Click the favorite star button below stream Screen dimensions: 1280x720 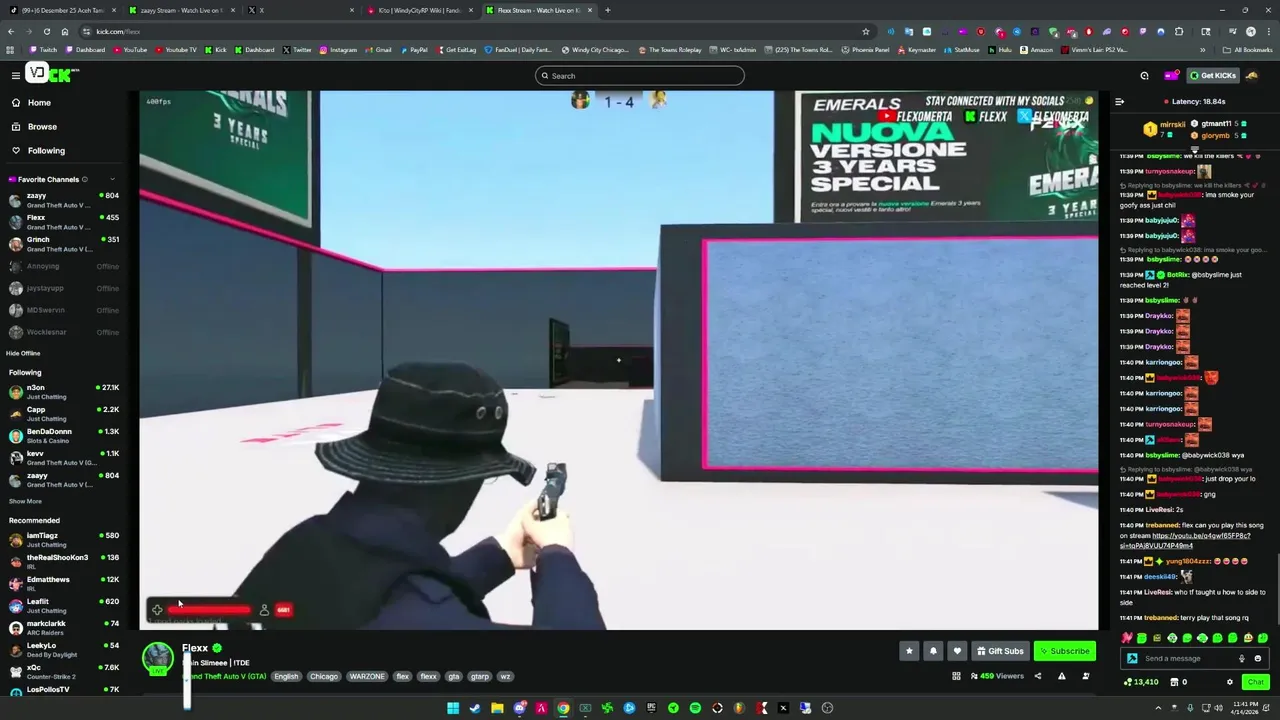click(x=909, y=651)
